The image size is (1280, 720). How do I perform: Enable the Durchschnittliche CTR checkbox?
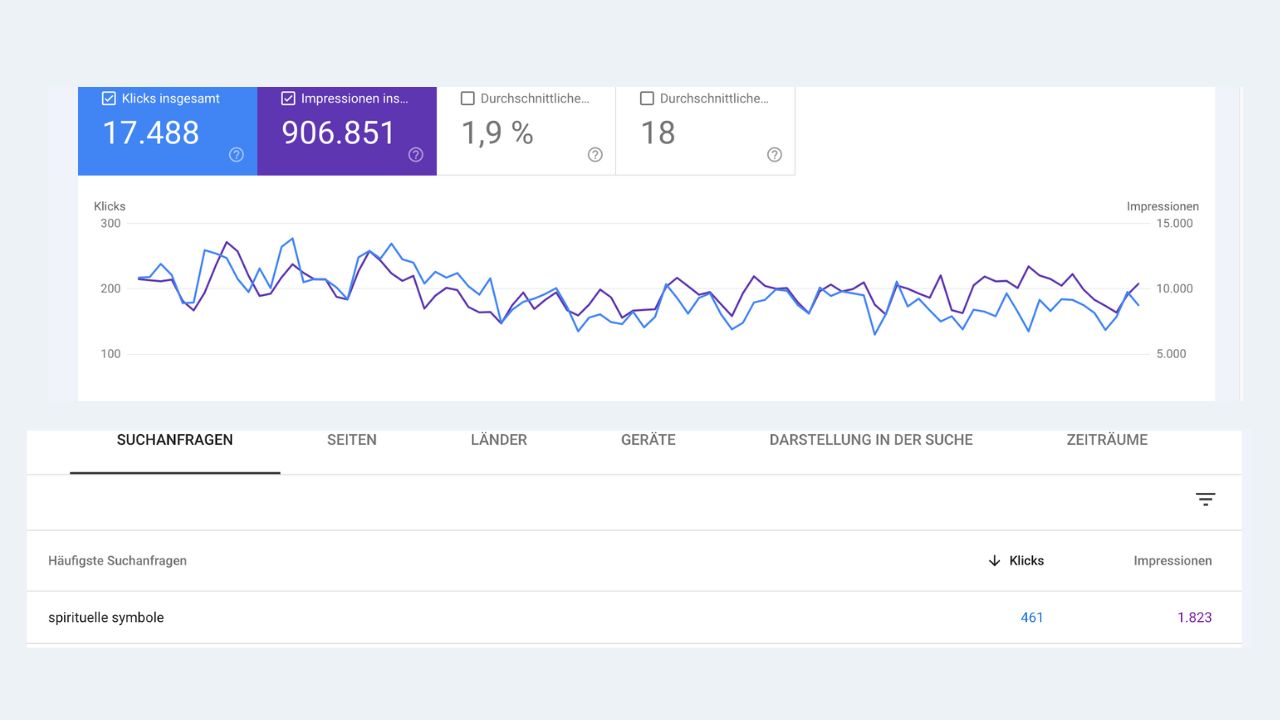[466, 98]
